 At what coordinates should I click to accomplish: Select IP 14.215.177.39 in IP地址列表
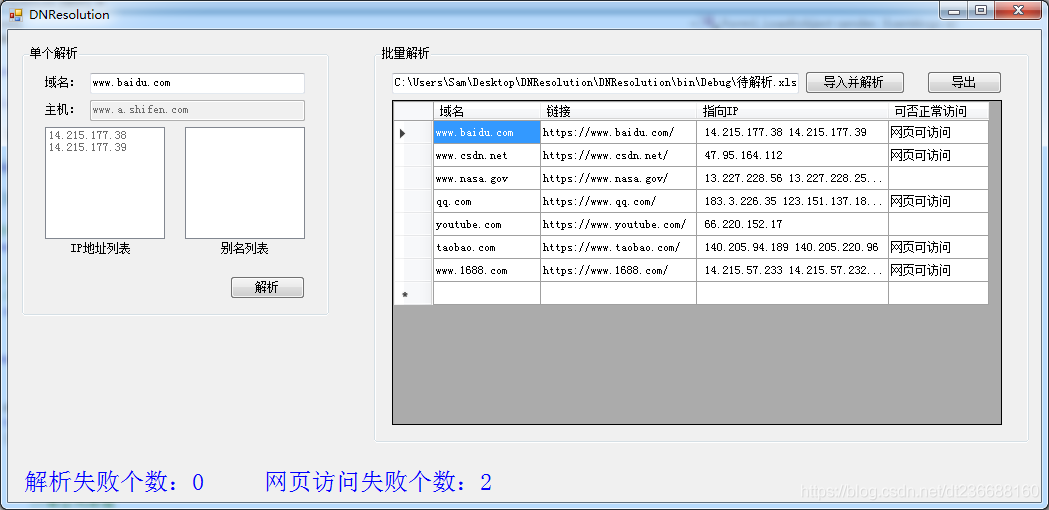[88, 147]
